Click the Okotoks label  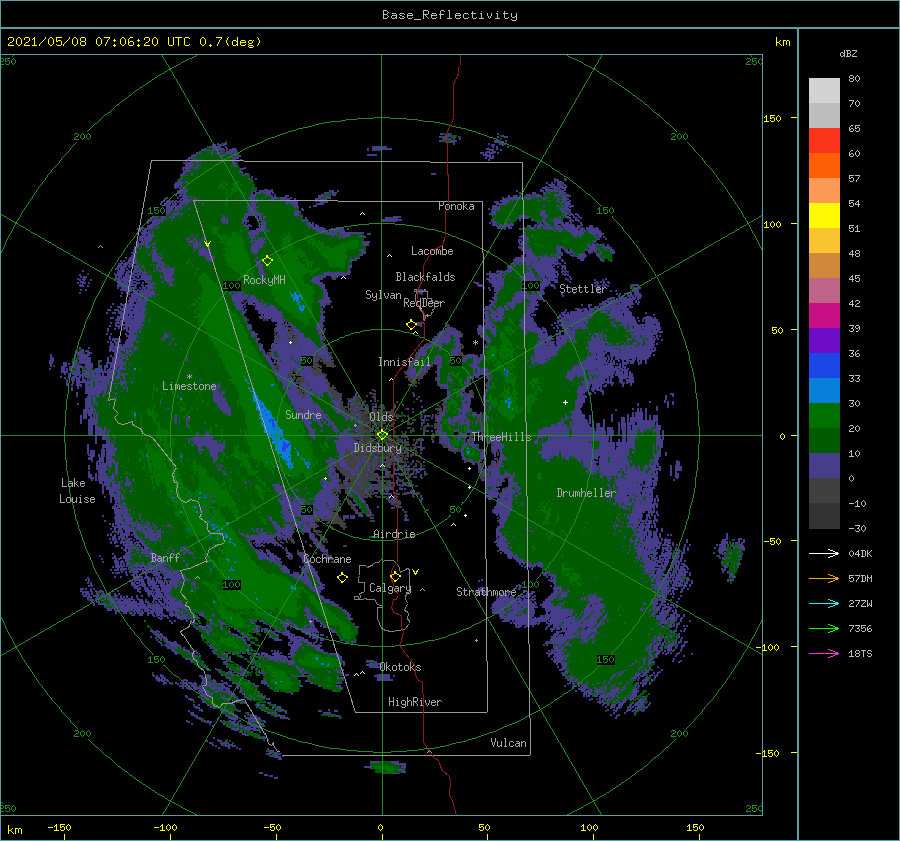tap(400, 667)
